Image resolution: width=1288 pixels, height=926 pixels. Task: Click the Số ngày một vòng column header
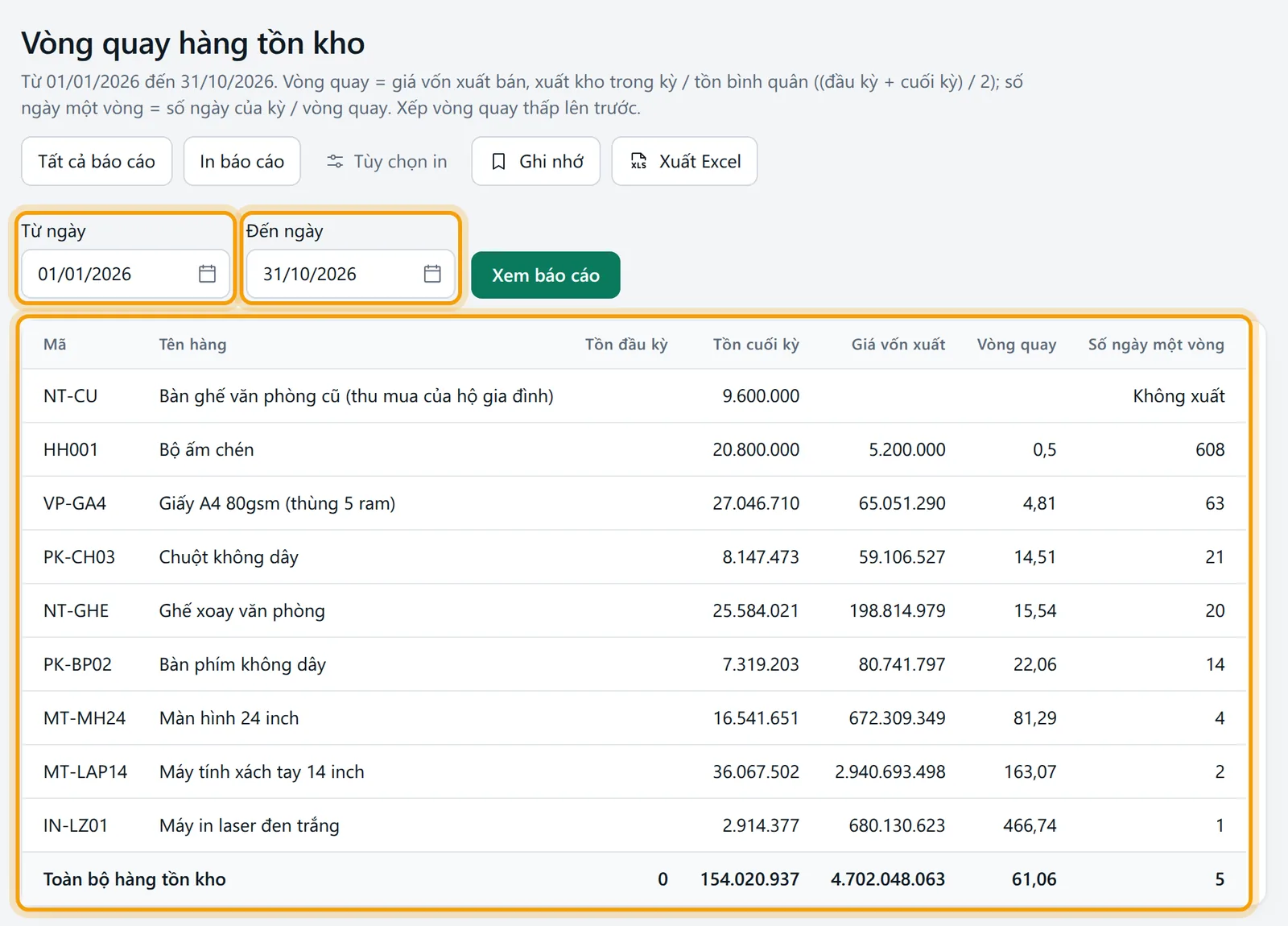[x=1156, y=345]
